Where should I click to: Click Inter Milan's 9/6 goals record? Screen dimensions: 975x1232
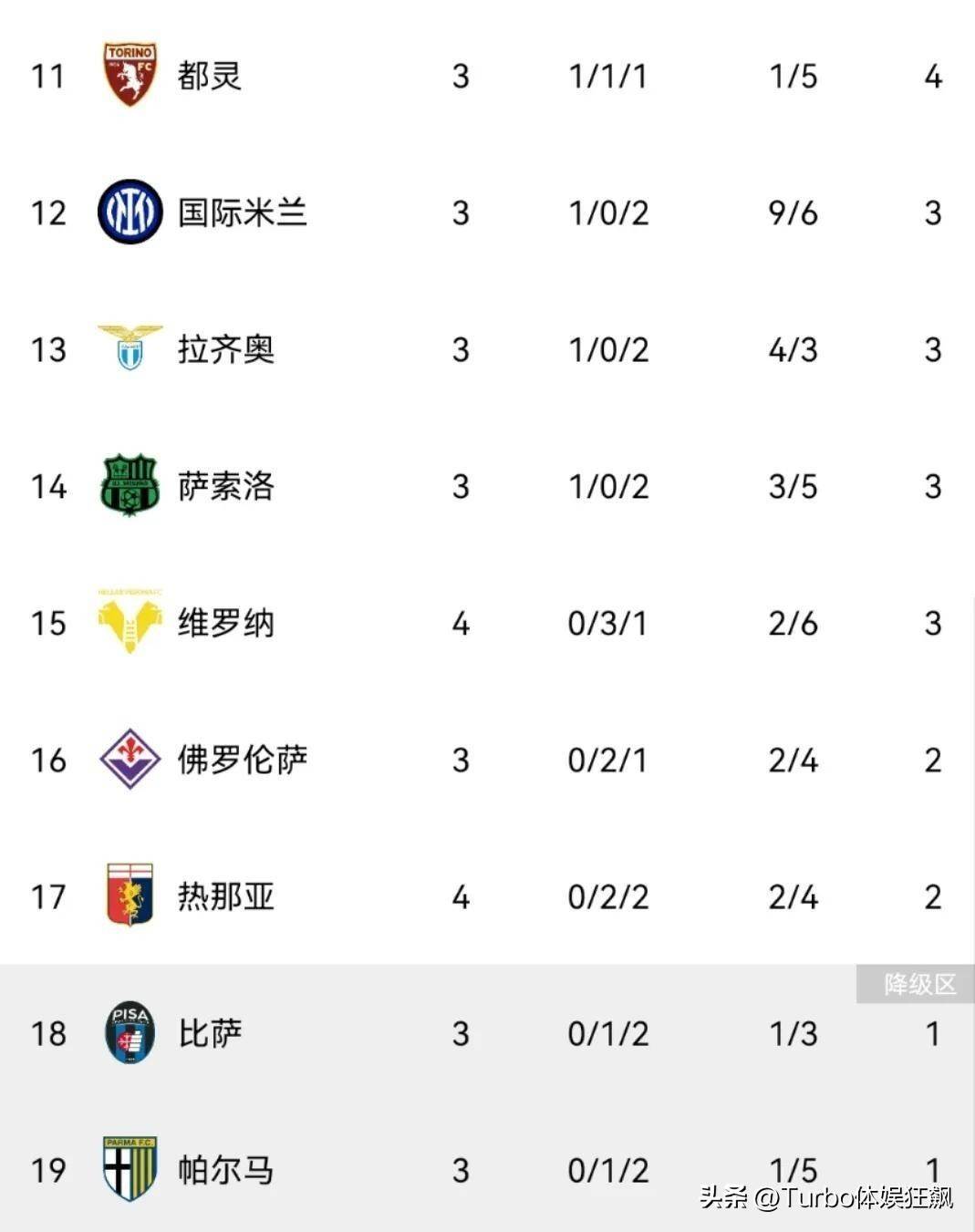(793, 213)
